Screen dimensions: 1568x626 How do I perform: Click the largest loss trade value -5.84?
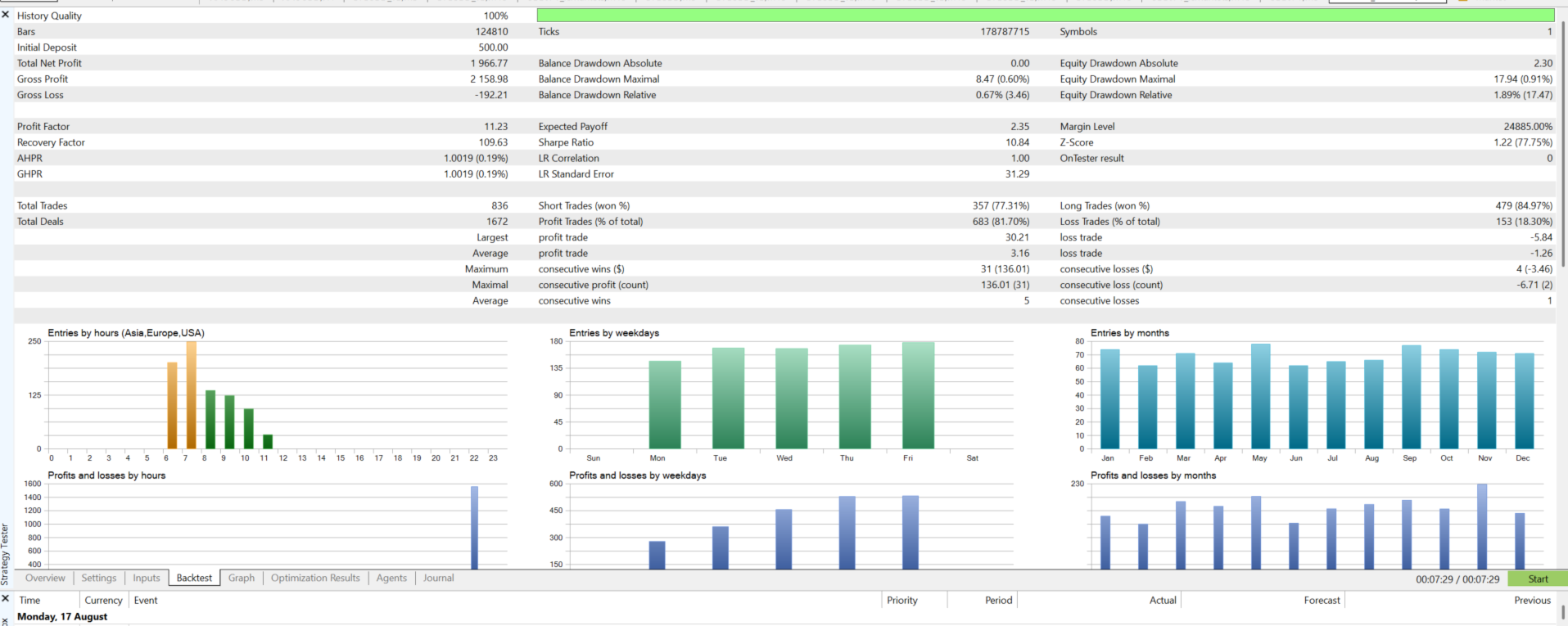[1542, 237]
